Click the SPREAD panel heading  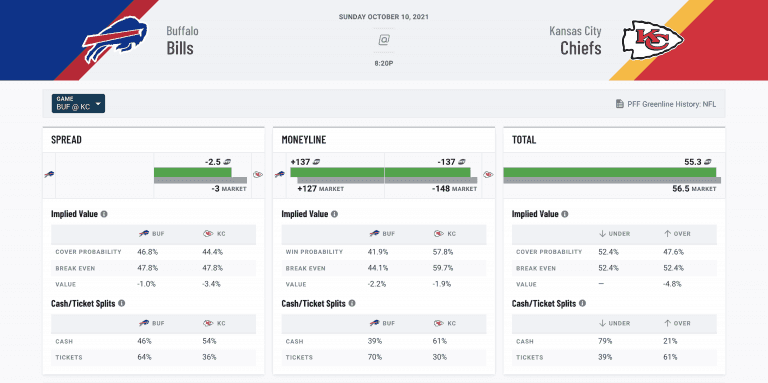click(x=66, y=140)
